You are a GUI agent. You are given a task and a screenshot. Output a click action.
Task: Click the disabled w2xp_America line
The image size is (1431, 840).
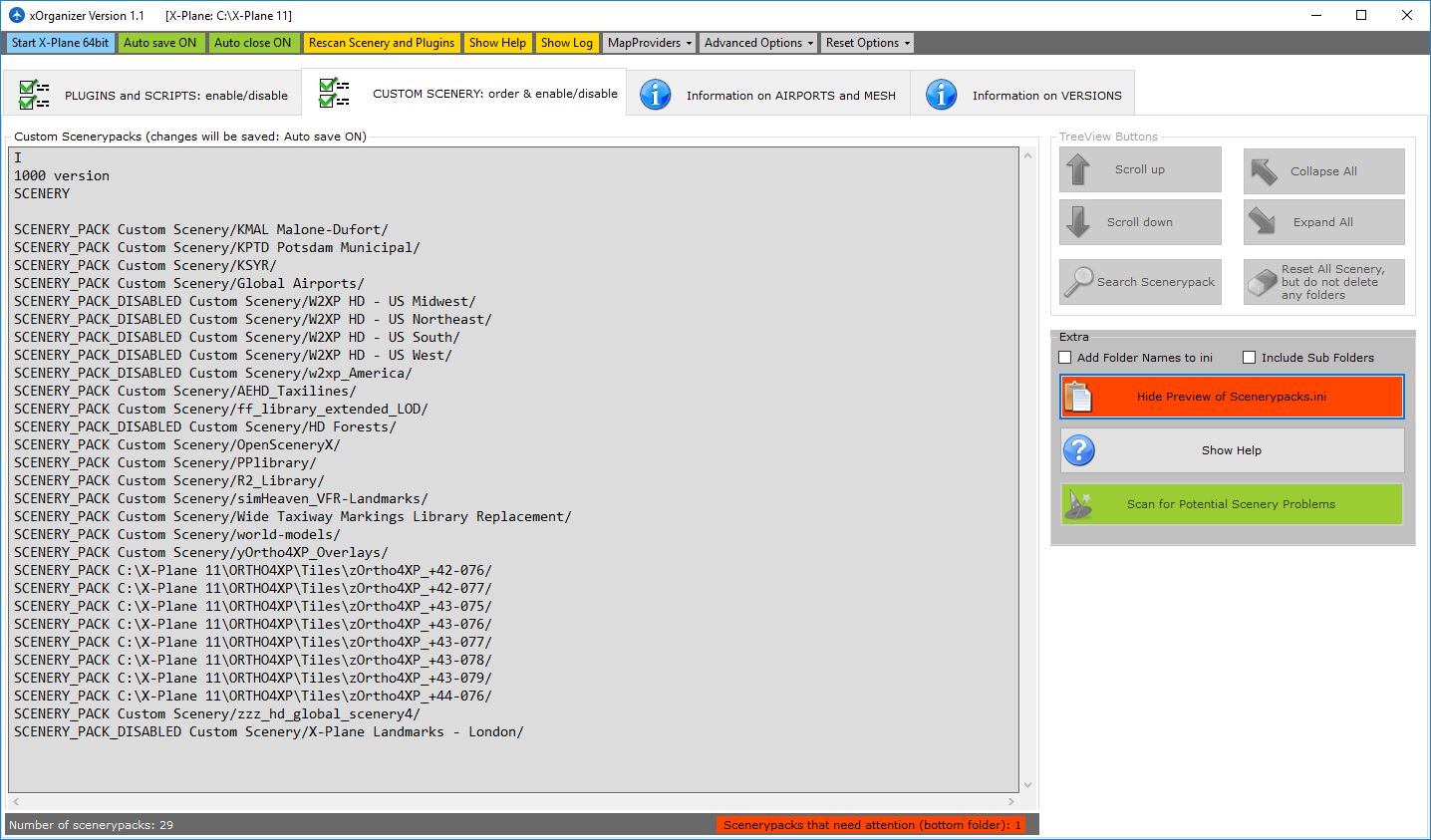213,373
